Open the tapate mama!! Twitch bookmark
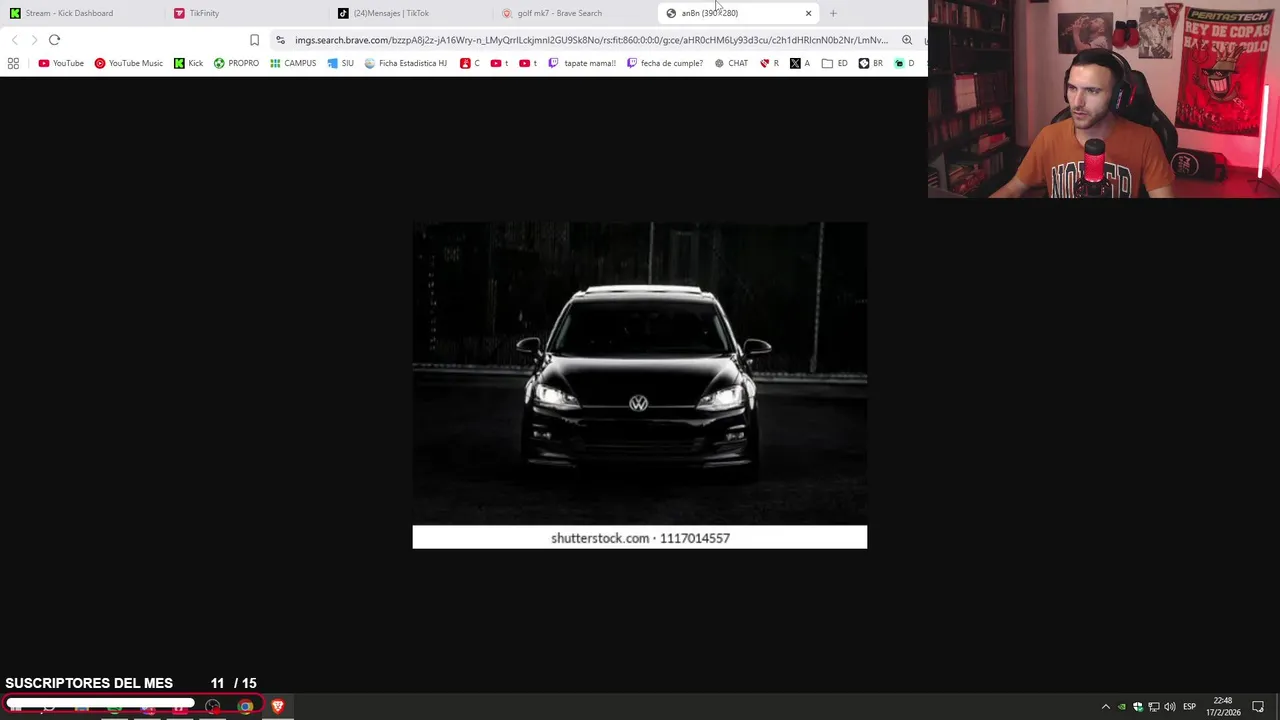Screen dimensions: 1280x720 [582, 63]
